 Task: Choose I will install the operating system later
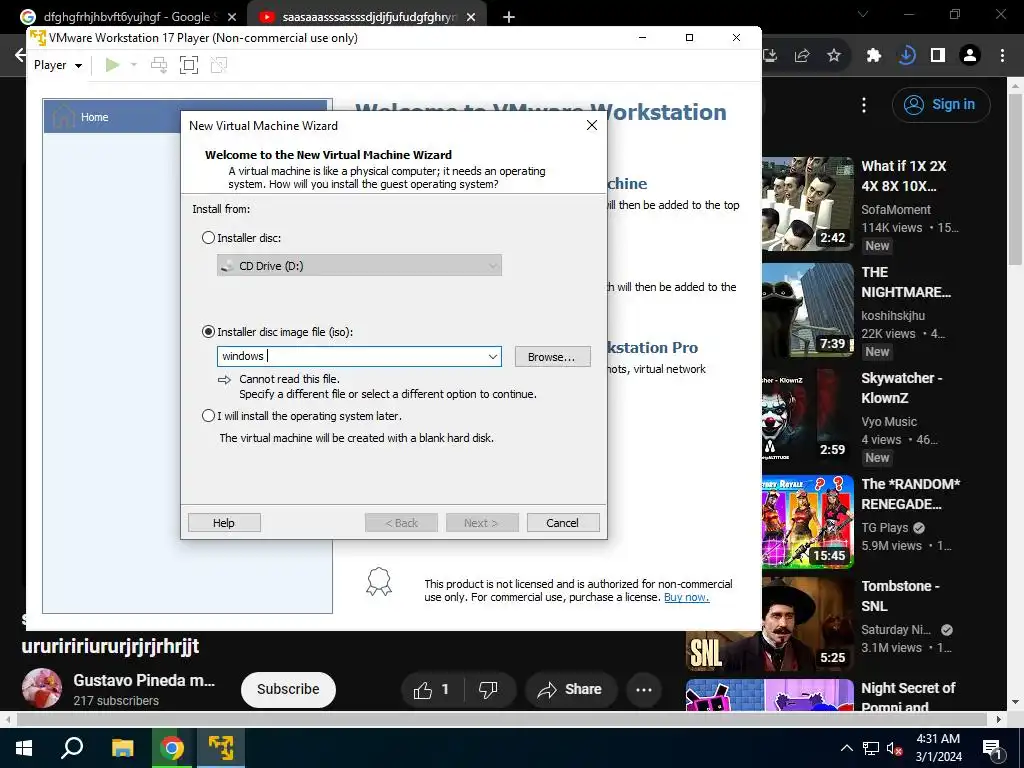point(208,415)
